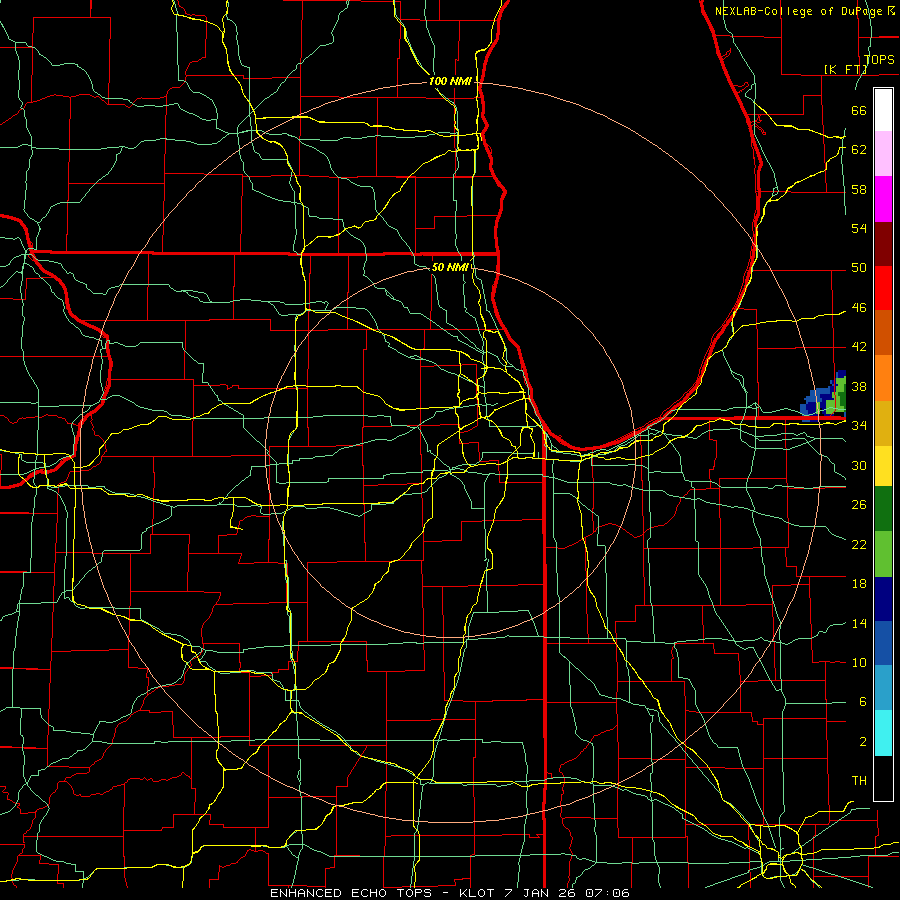Click the '14' legend value
This screenshot has width=900, height=900.
click(859, 623)
